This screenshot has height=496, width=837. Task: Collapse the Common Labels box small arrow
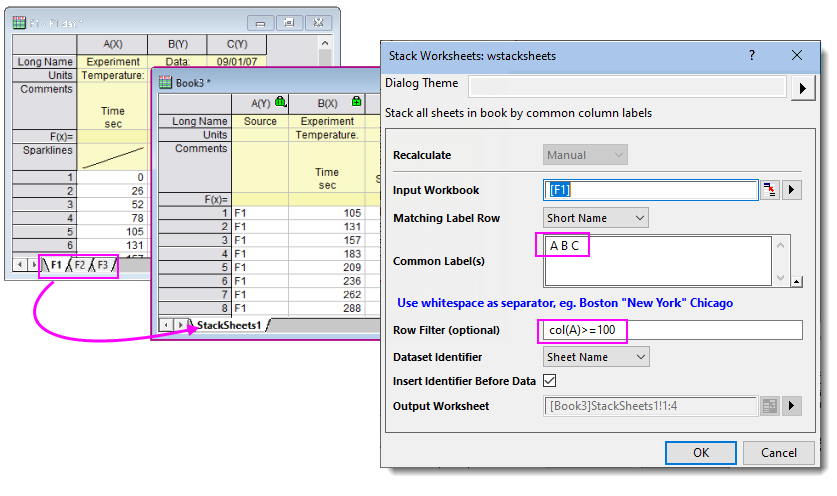click(796, 281)
